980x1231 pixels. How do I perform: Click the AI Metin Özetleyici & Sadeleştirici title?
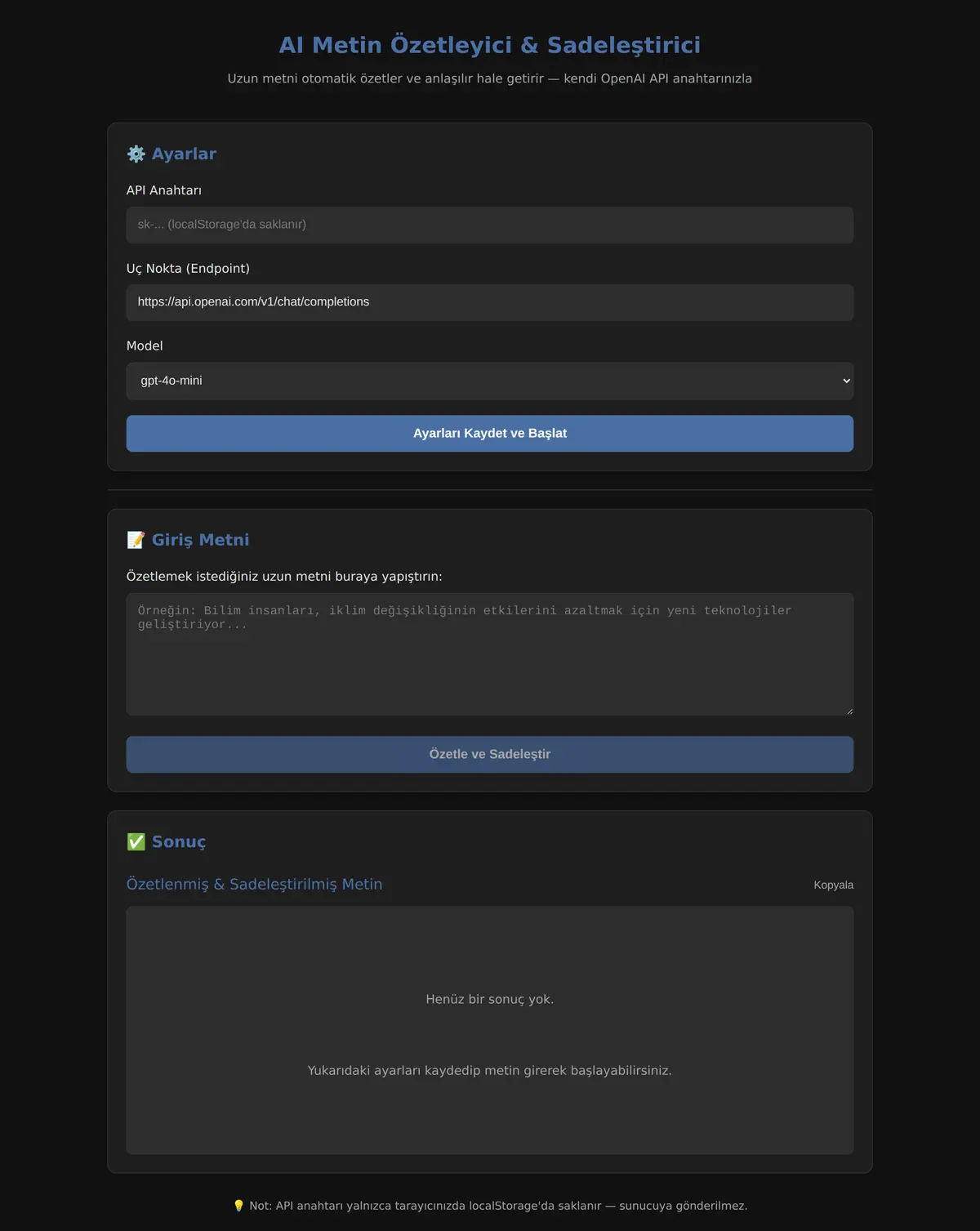(490, 45)
